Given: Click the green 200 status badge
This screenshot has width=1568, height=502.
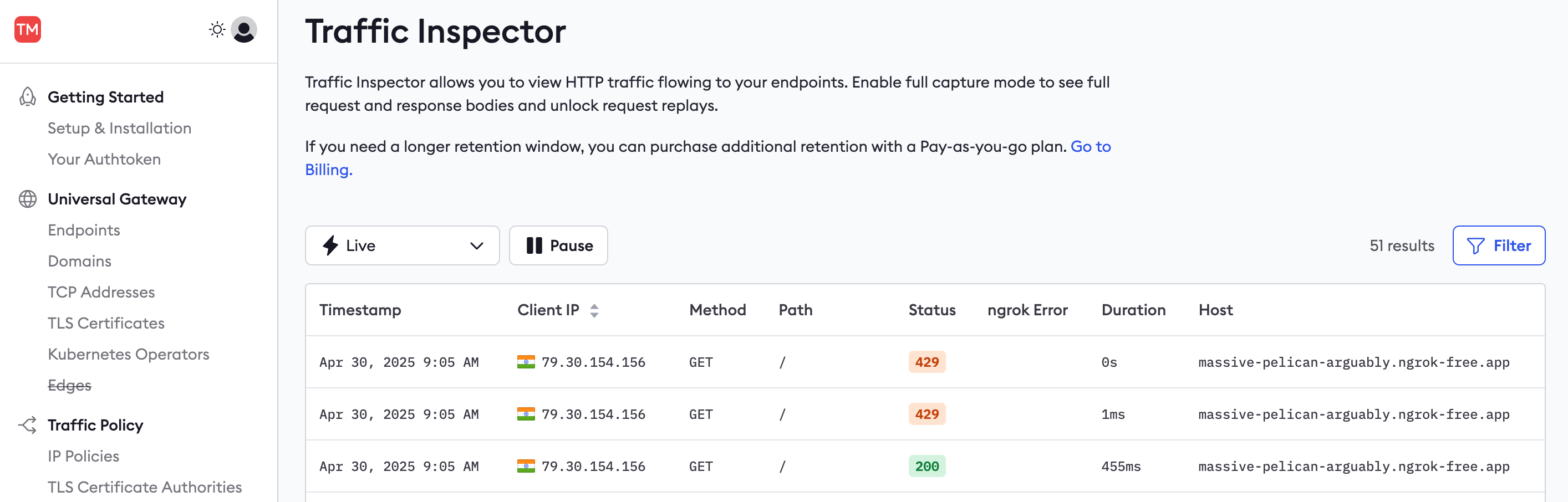Looking at the screenshot, I should coord(926,466).
